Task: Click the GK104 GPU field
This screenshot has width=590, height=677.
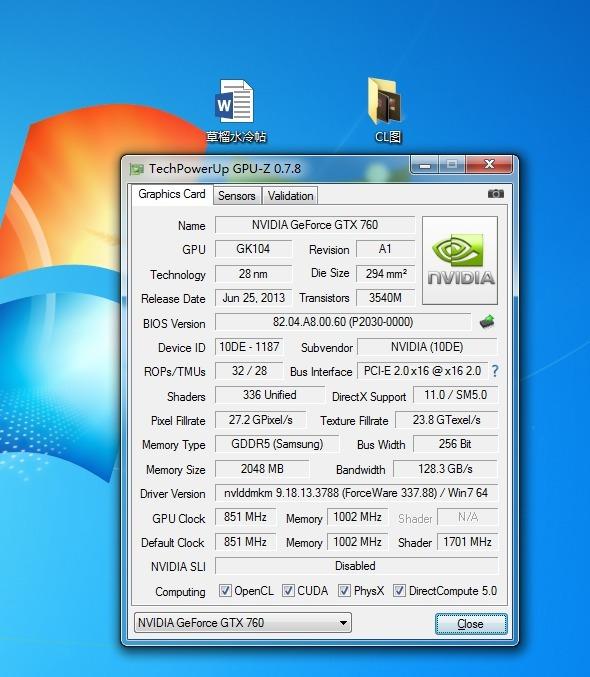Action: (x=253, y=249)
